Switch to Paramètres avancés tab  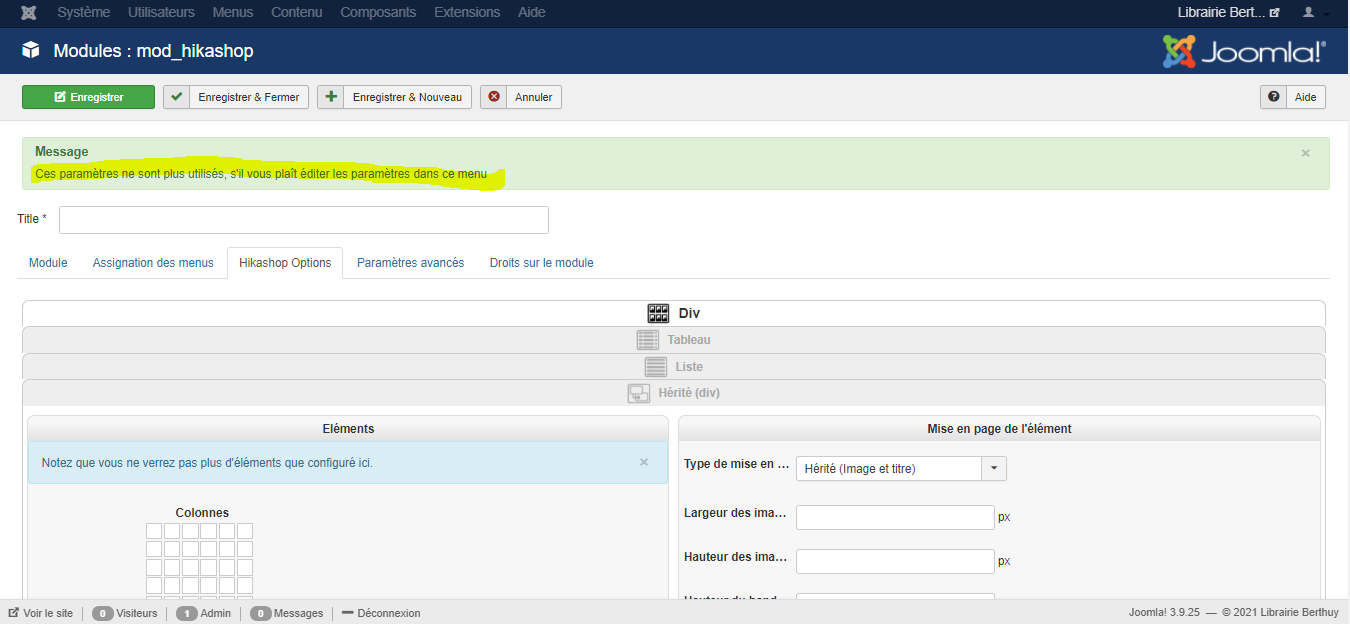pos(410,263)
